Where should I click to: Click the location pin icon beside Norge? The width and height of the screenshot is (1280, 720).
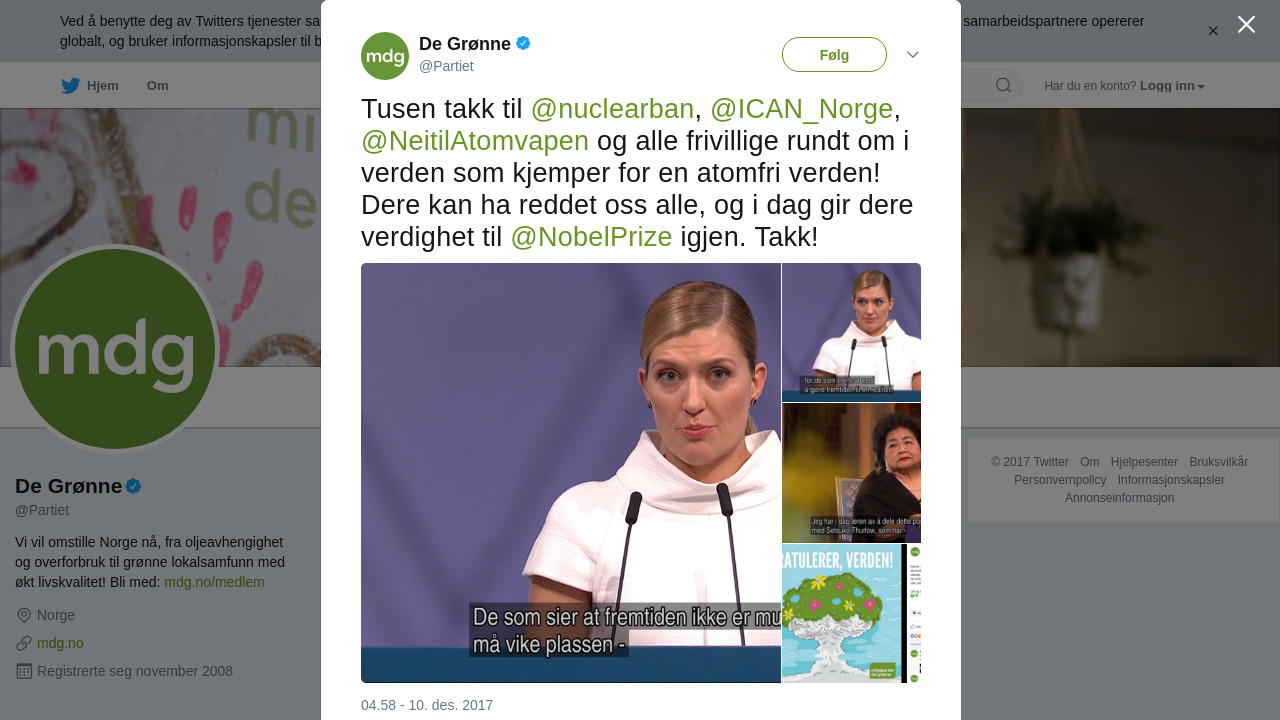tap(24, 615)
